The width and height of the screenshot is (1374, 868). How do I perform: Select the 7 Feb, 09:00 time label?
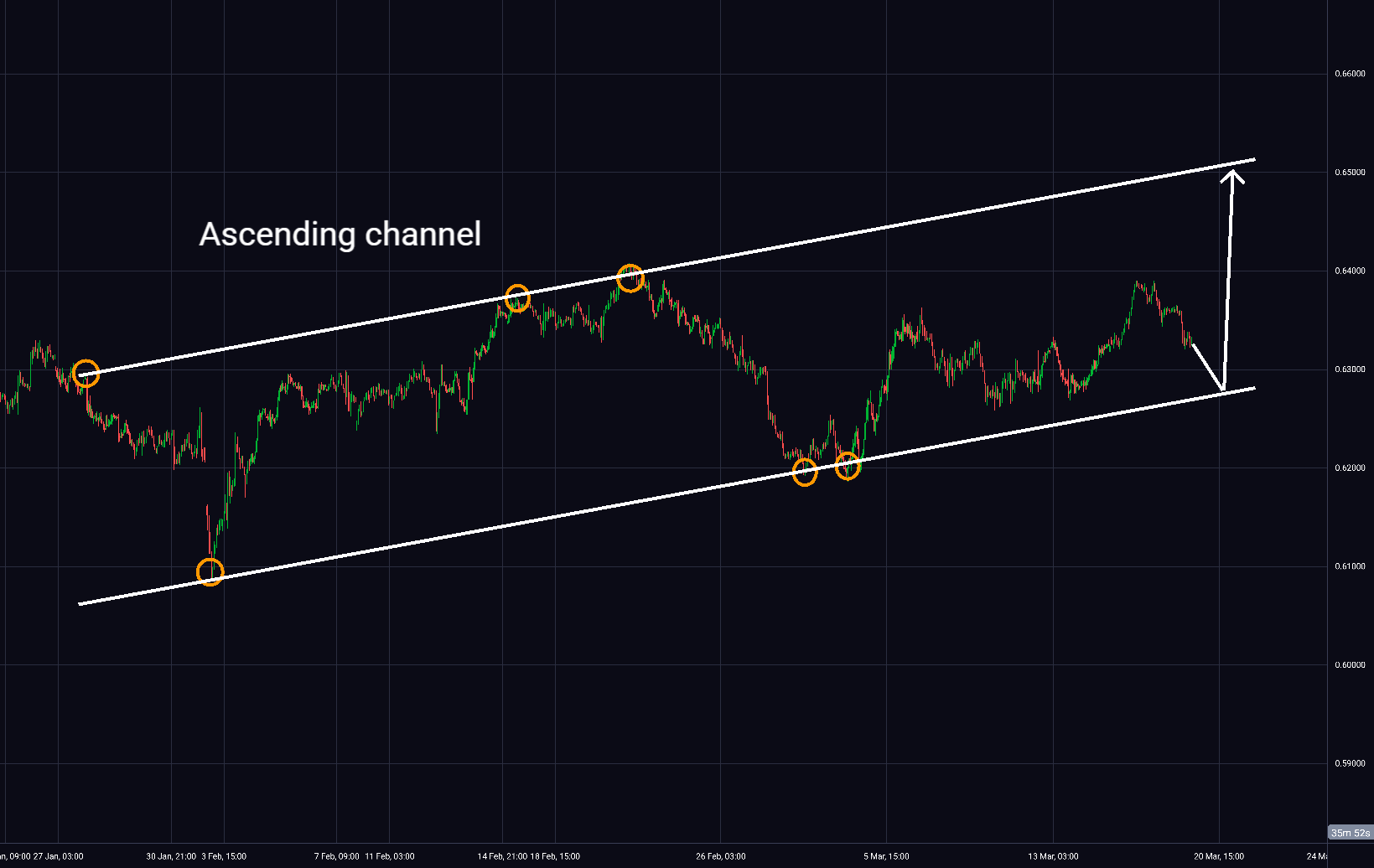coord(337,856)
